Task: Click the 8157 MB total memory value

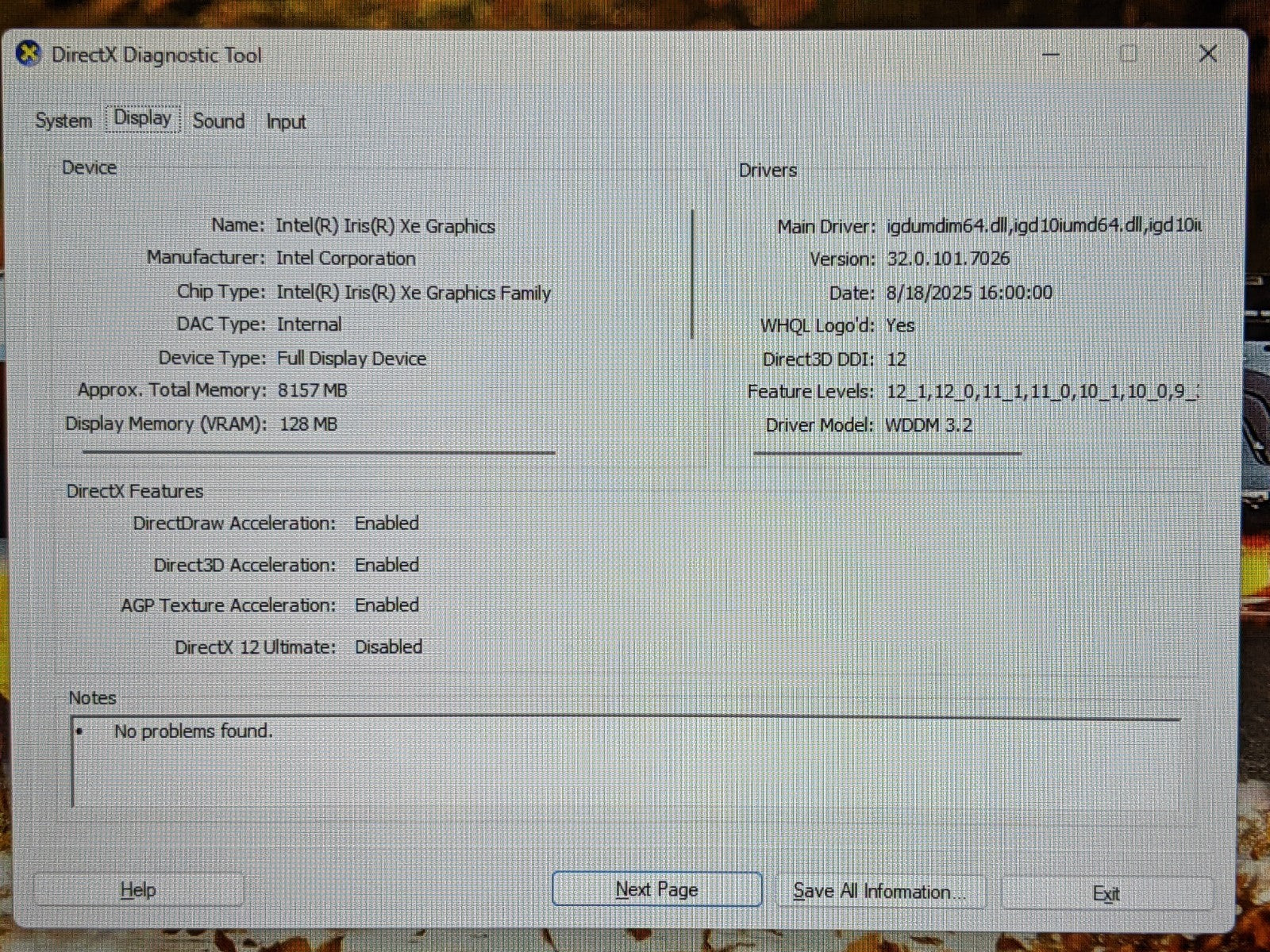Action: (x=312, y=390)
